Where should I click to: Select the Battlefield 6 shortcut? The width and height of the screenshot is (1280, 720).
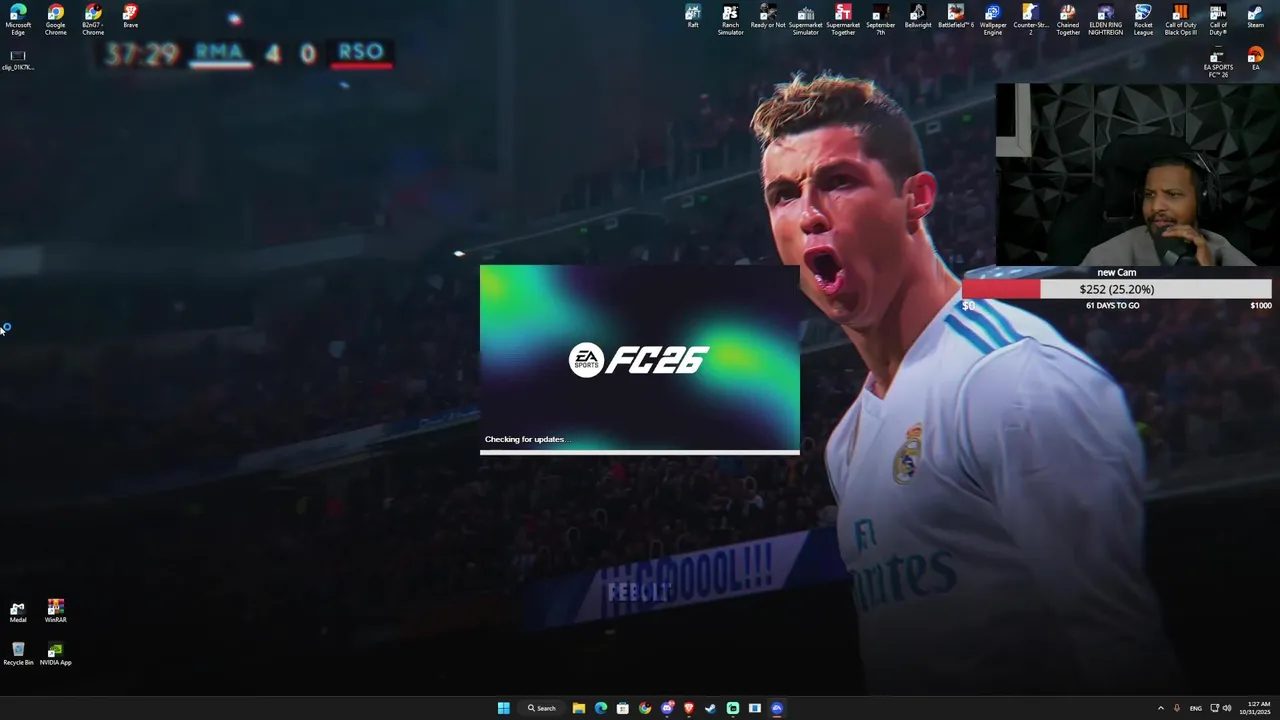pyautogui.click(x=955, y=17)
